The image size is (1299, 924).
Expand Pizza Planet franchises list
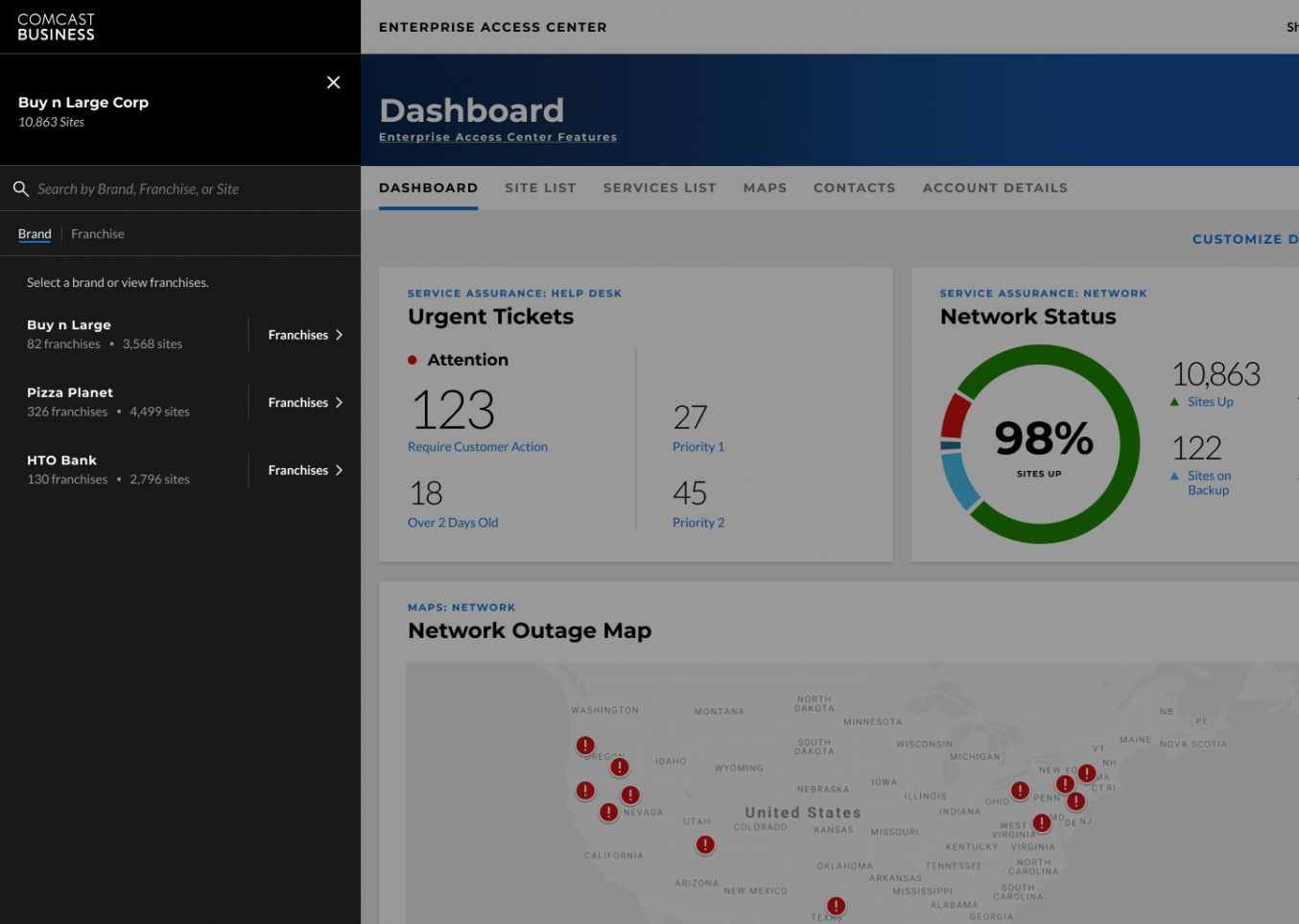click(x=305, y=403)
